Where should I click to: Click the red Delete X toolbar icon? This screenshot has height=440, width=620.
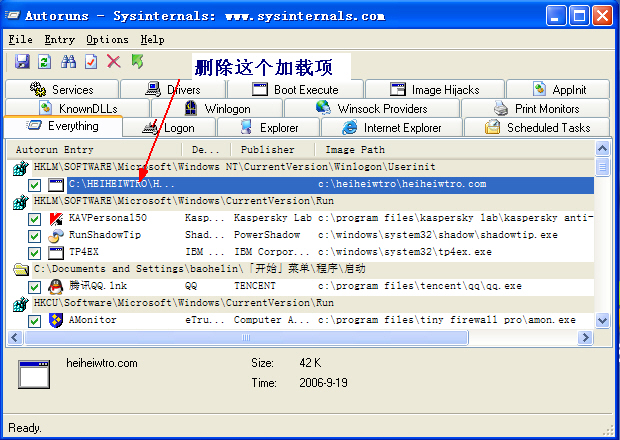[114, 62]
